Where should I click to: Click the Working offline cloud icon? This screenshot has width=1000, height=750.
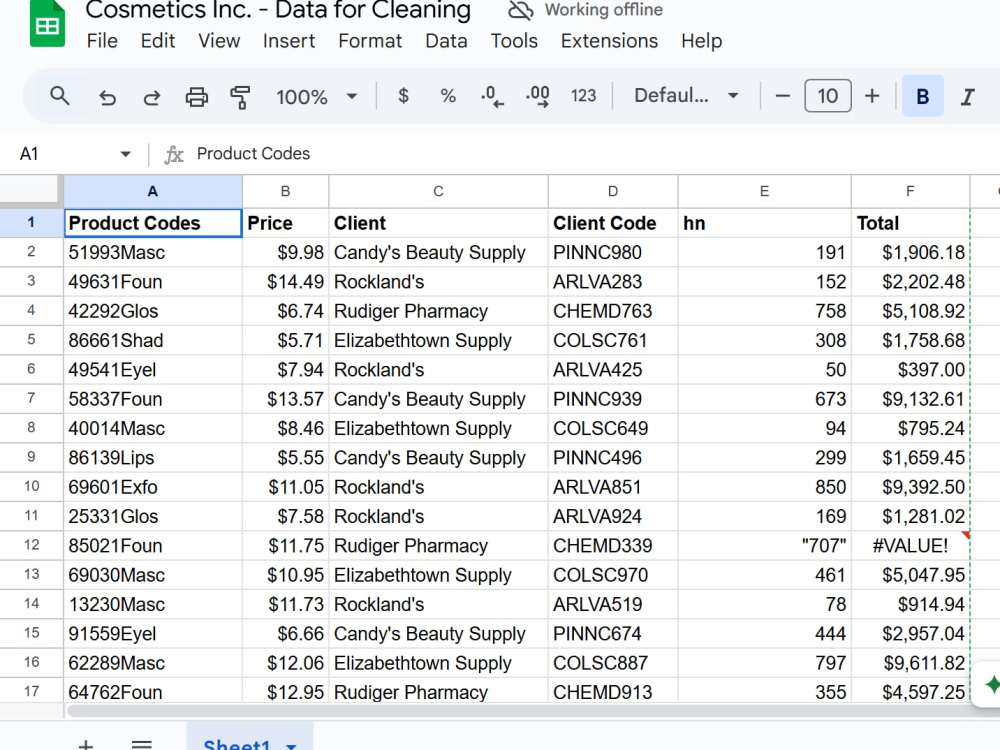[520, 10]
